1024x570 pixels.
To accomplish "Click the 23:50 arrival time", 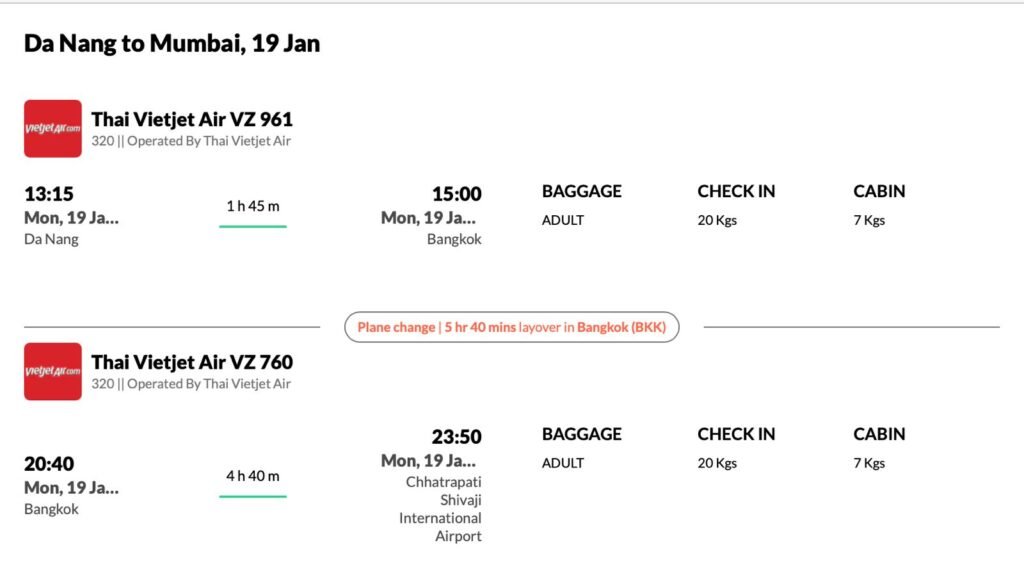I will pos(456,437).
